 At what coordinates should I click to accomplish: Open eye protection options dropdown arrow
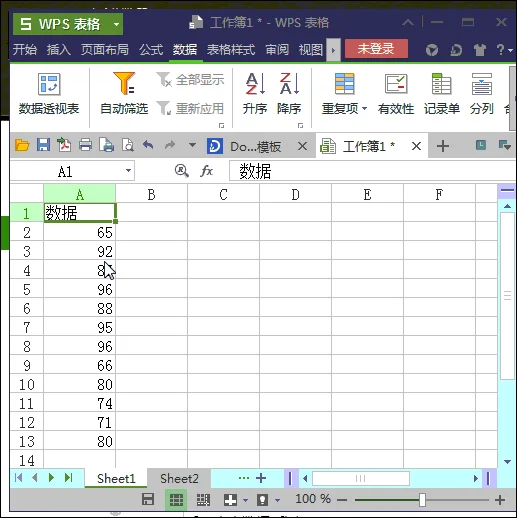(277, 500)
